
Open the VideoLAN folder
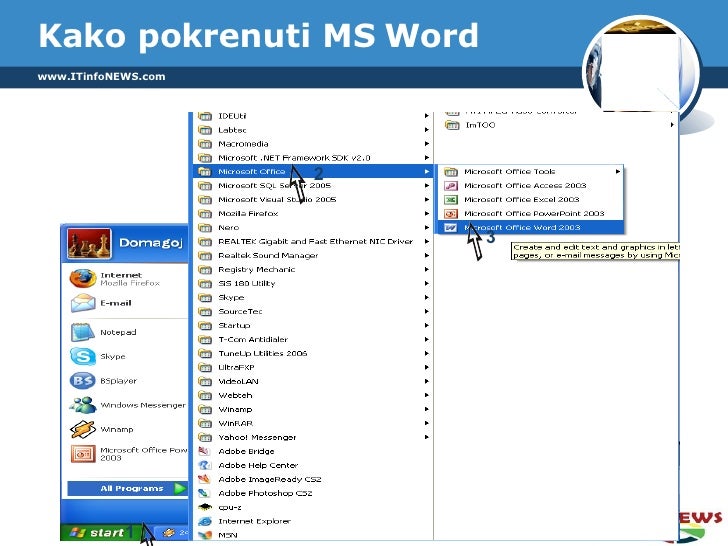point(313,381)
